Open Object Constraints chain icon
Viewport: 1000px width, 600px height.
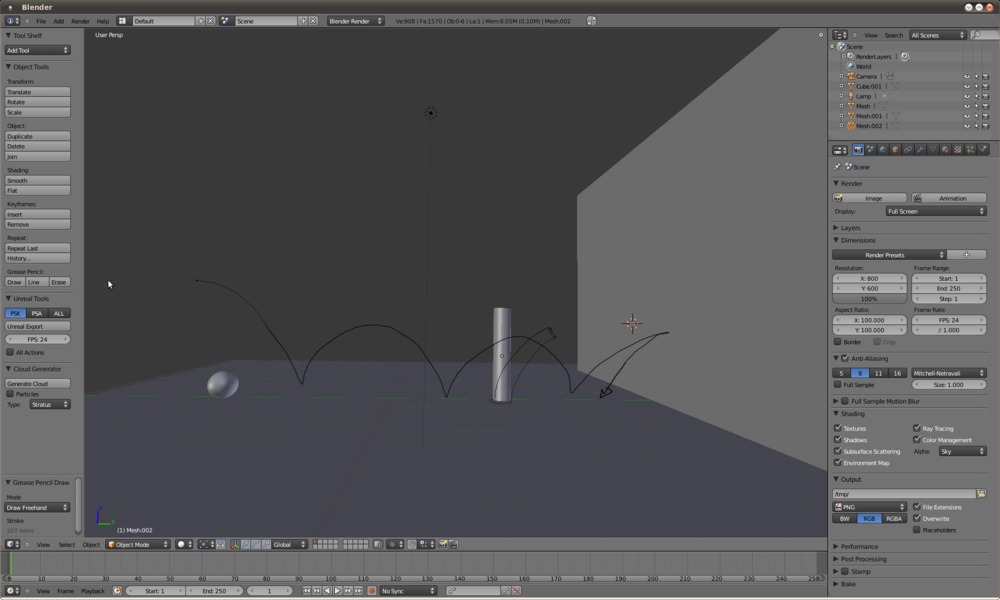tap(908, 150)
